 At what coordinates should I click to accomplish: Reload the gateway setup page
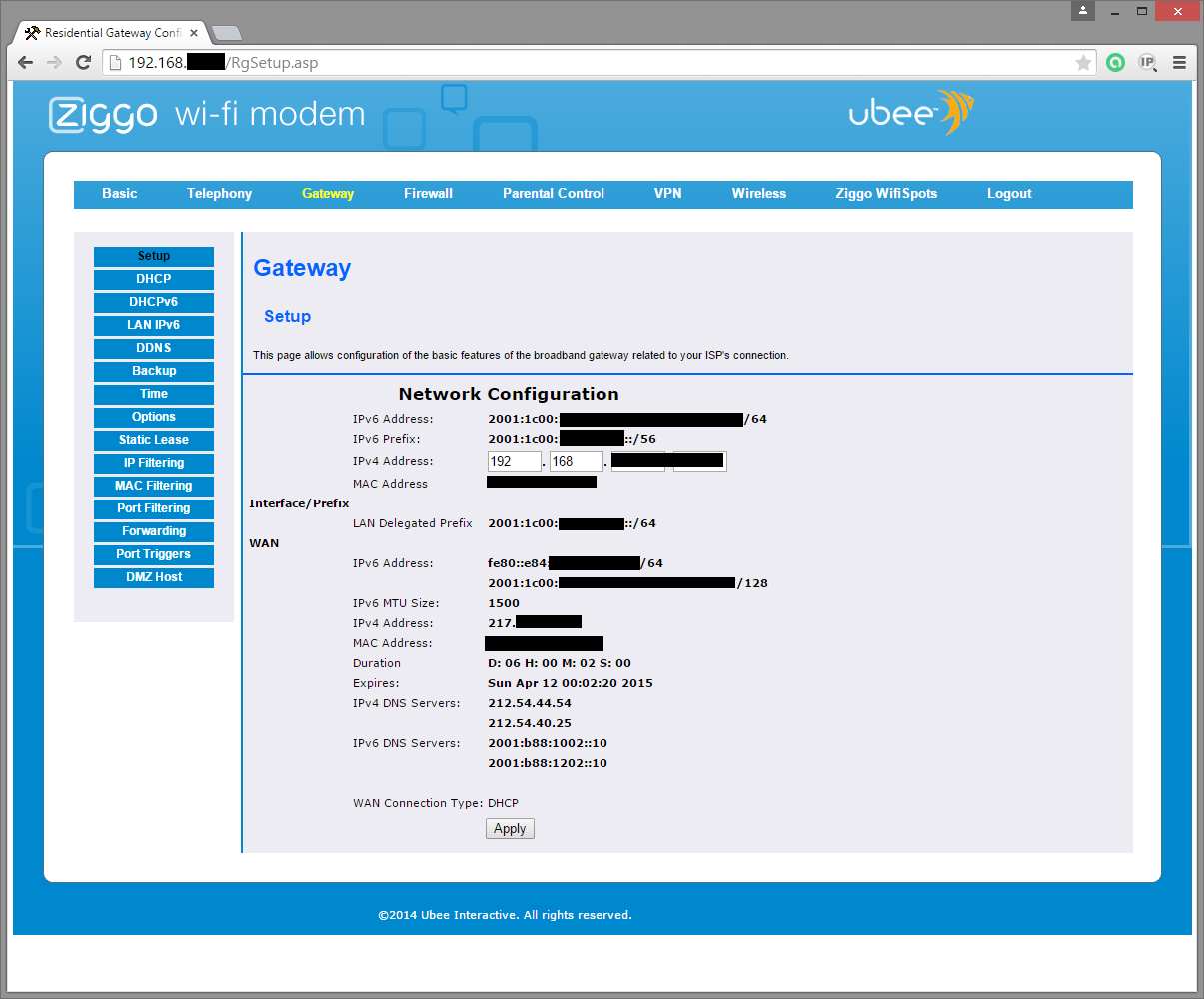click(x=84, y=63)
